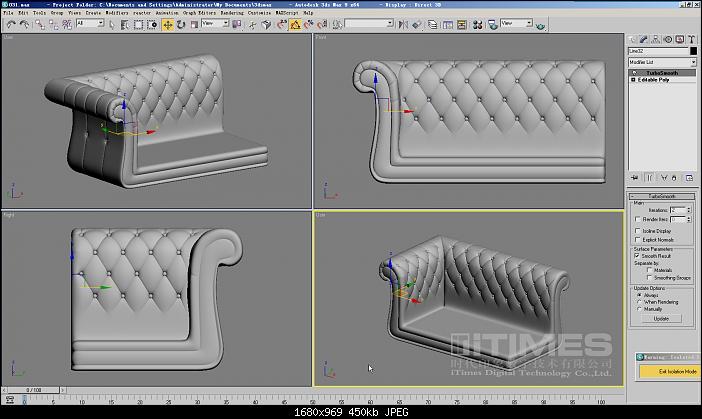
Task: Switch to the Hierarchy command panel tab
Action: pyautogui.click(x=655, y=39)
